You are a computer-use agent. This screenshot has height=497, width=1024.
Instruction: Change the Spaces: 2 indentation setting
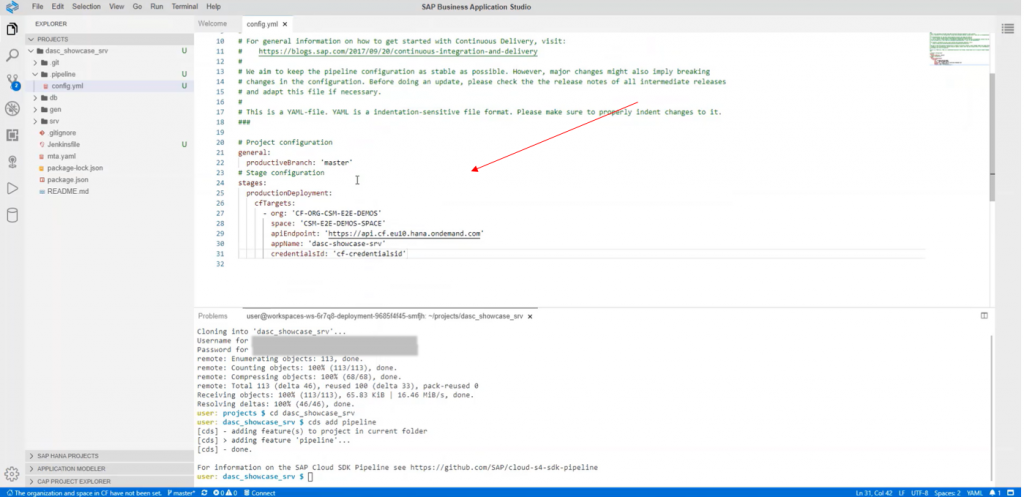(x=948, y=493)
